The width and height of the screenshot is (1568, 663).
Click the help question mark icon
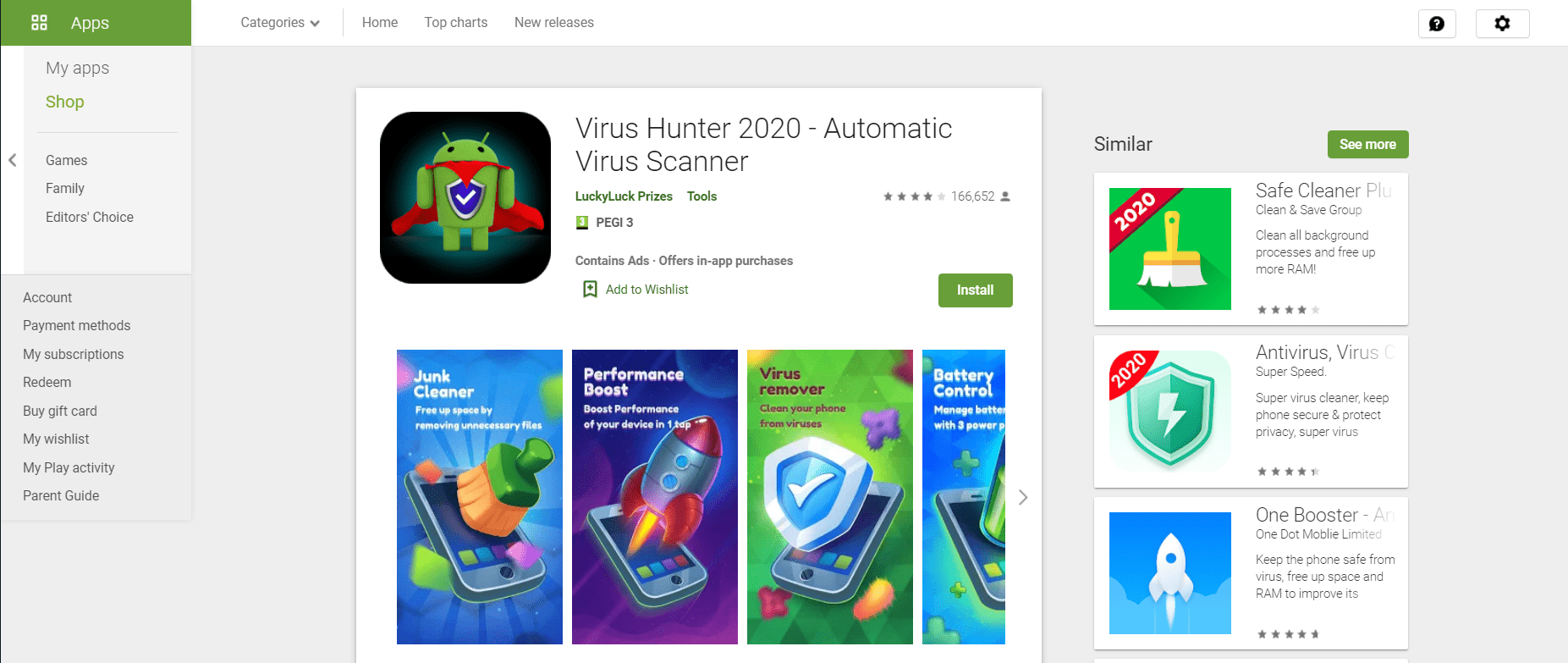(1437, 24)
